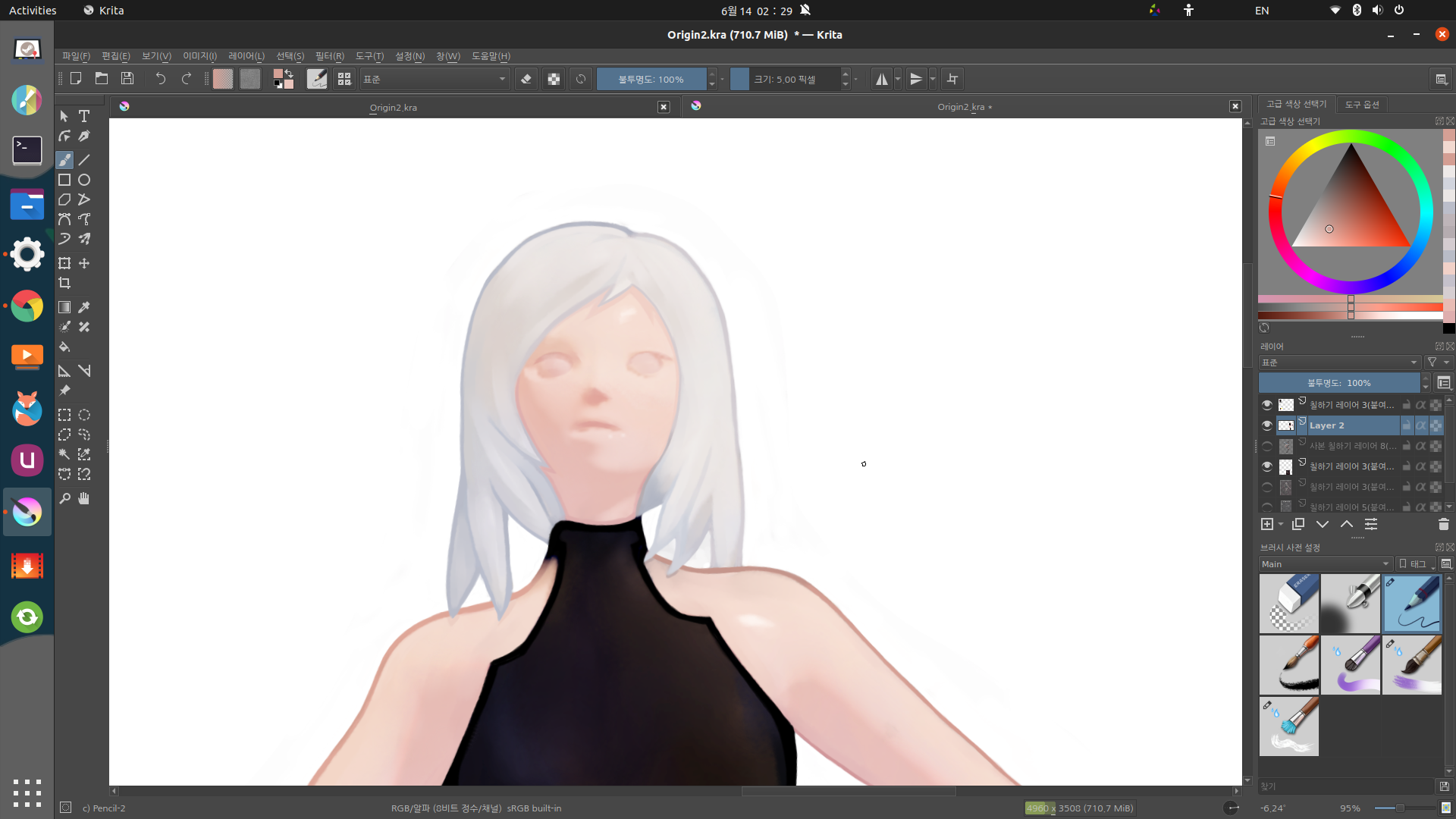
Task: Move layer down with arrow button
Action: 1323,524
